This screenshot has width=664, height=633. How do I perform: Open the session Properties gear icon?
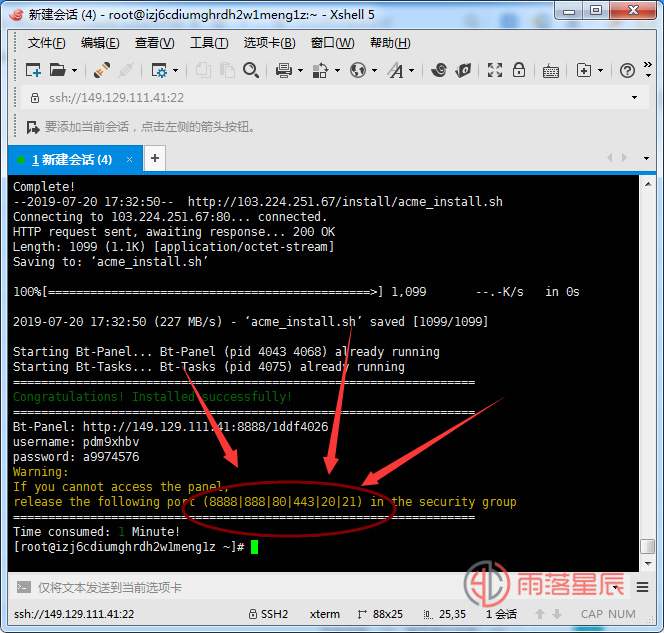point(159,70)
